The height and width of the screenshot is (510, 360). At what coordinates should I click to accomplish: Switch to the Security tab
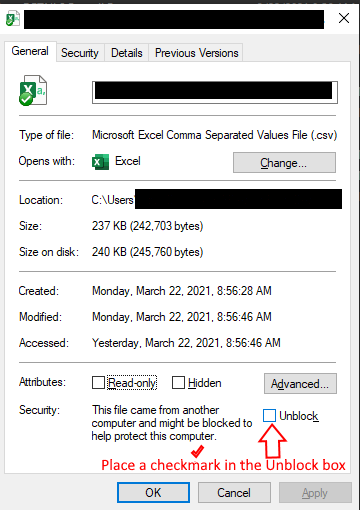coord(80,53)
